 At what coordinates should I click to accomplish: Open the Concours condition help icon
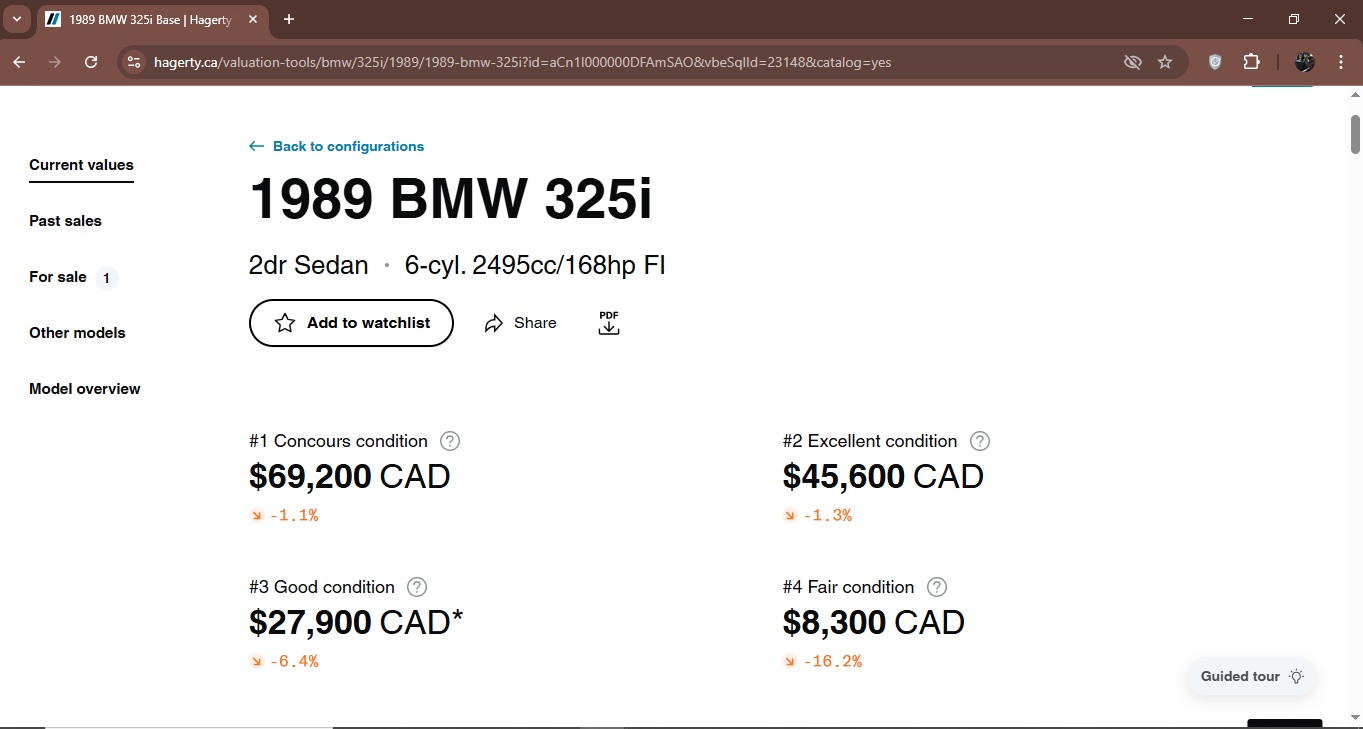450,441
